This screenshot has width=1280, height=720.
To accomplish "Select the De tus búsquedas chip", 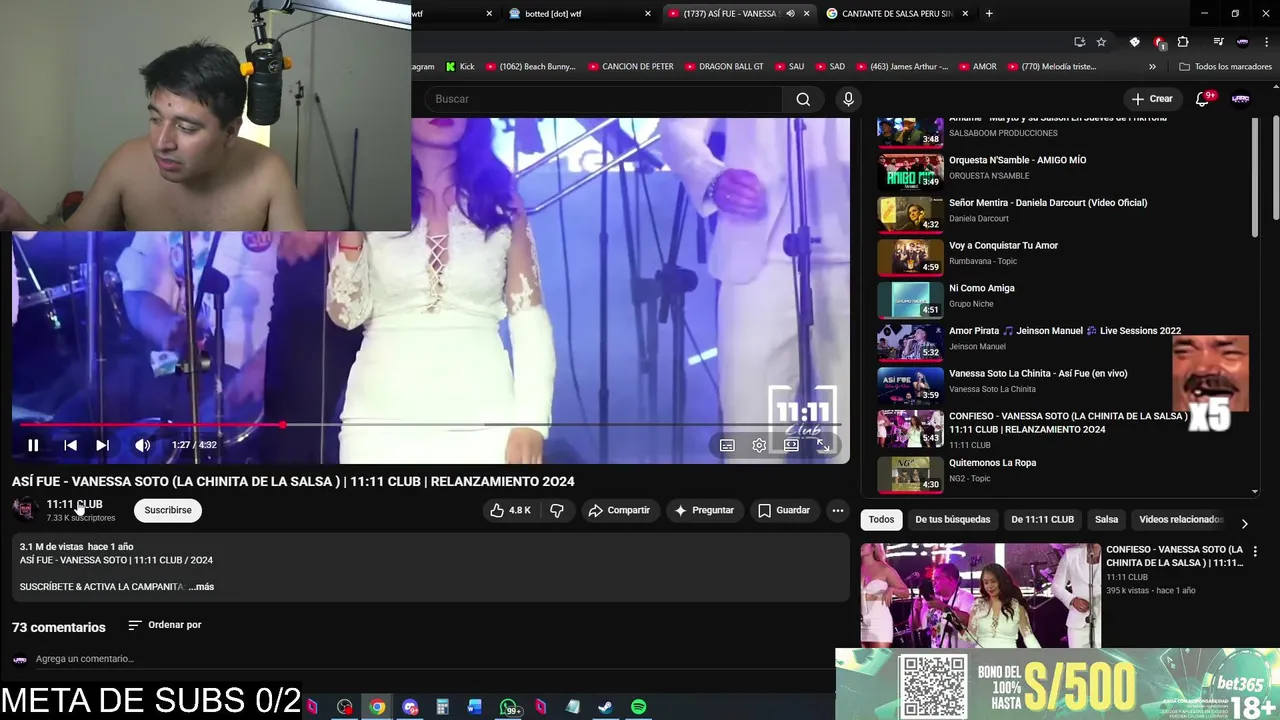I will point(952,520).
